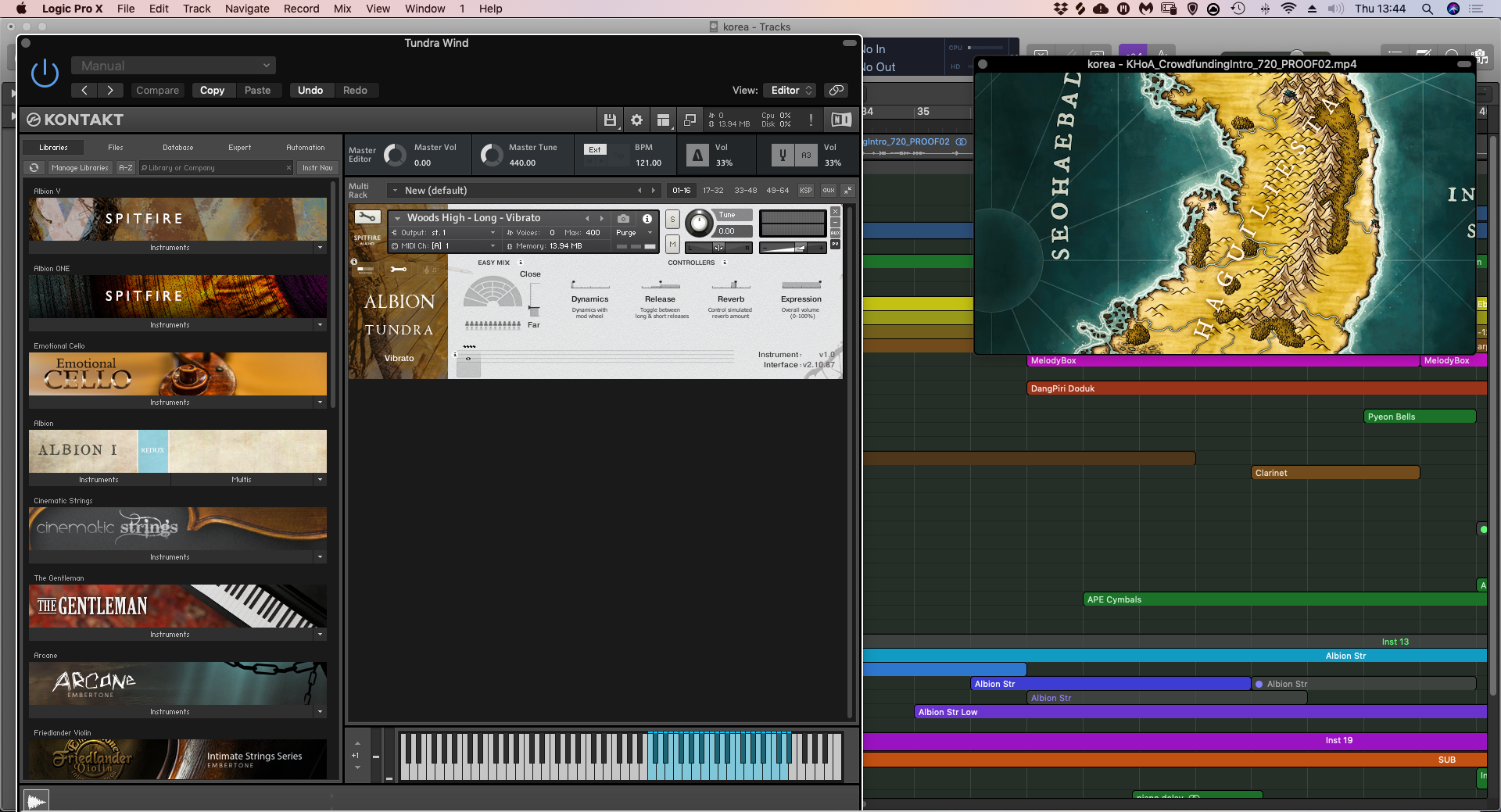Screen dimensions: 1501x812
Task: Open Spotlight search in macOS menu bar
Action: (1427, 9)
